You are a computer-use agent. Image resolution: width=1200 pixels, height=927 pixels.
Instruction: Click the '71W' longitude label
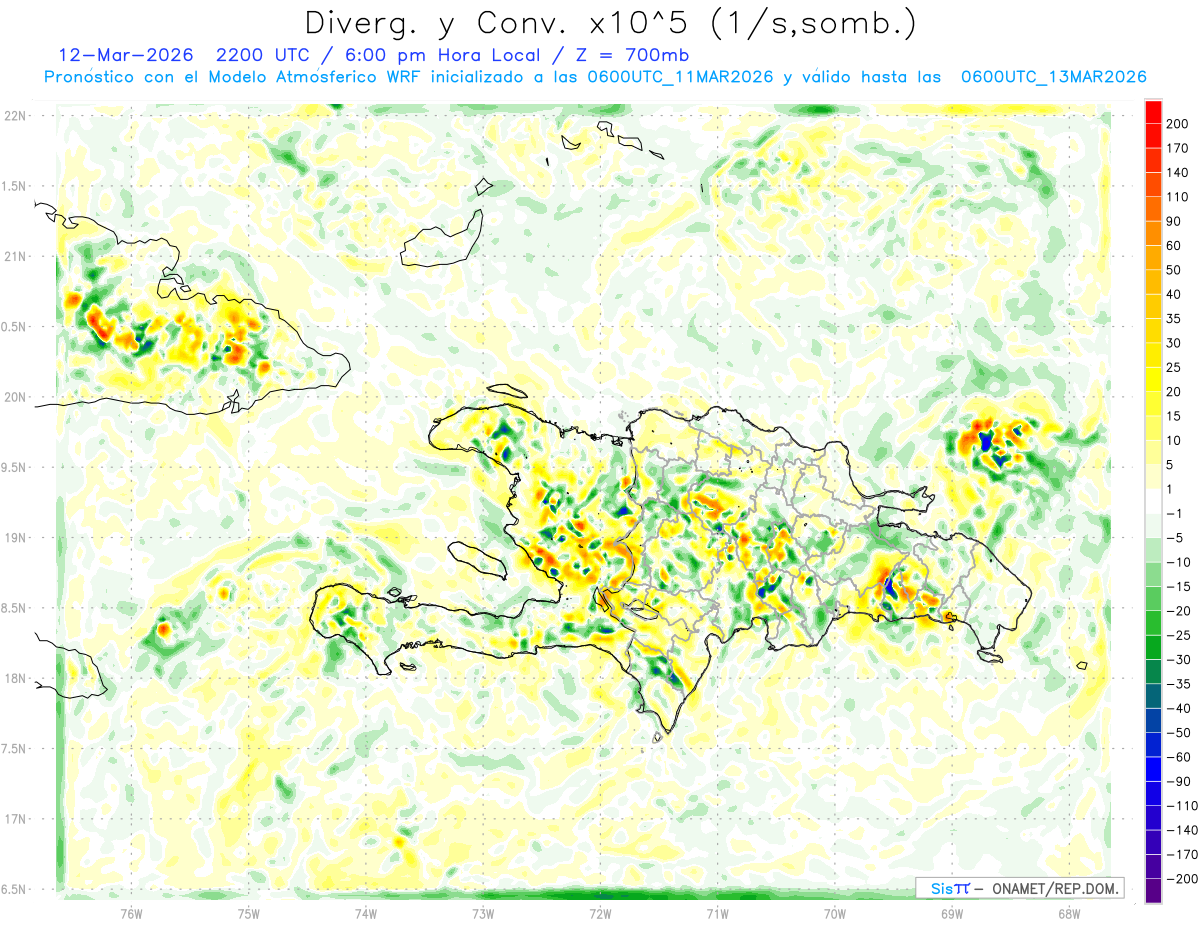[717, 912]
